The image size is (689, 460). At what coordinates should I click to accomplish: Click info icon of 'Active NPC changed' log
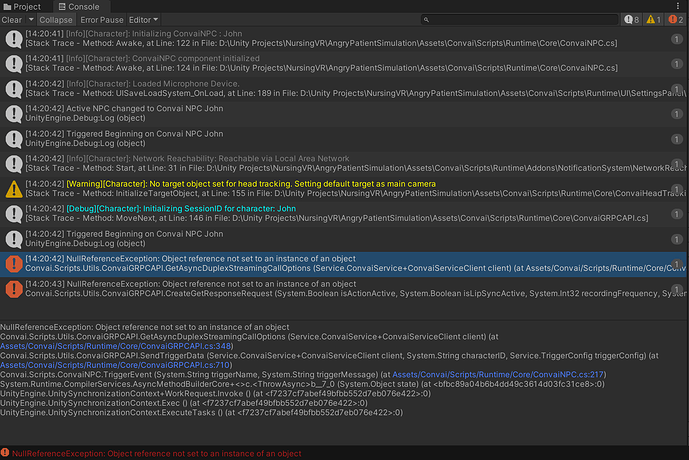pos(14,114)
